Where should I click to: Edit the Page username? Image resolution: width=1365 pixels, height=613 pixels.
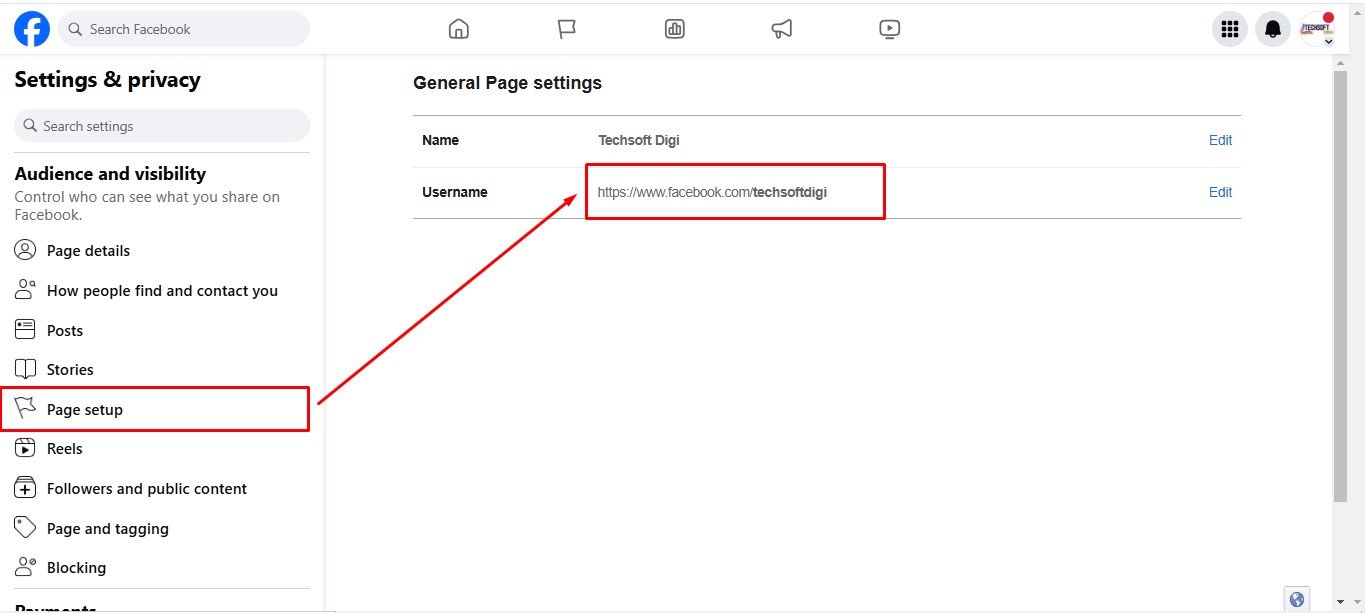coord(1220,192)
